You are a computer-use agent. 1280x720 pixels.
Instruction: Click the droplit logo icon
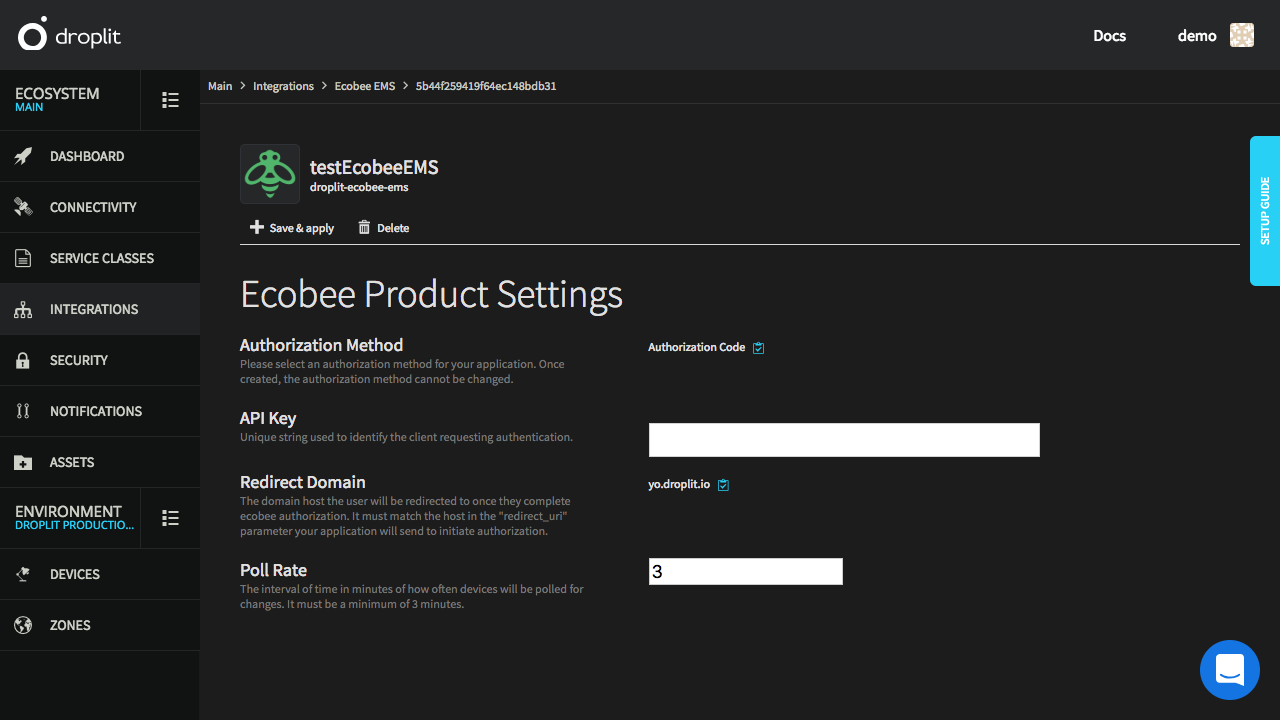pyautogui.click(x=32, y=34)
